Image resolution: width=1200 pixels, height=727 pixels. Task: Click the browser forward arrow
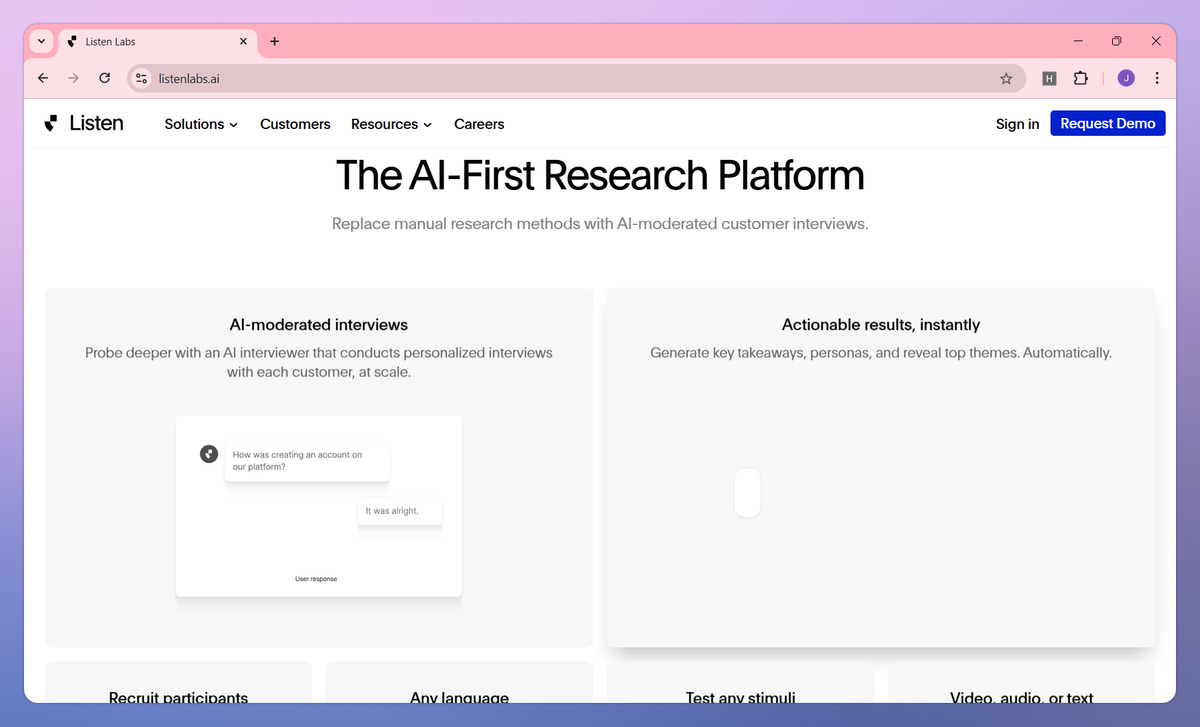[74, 78]
